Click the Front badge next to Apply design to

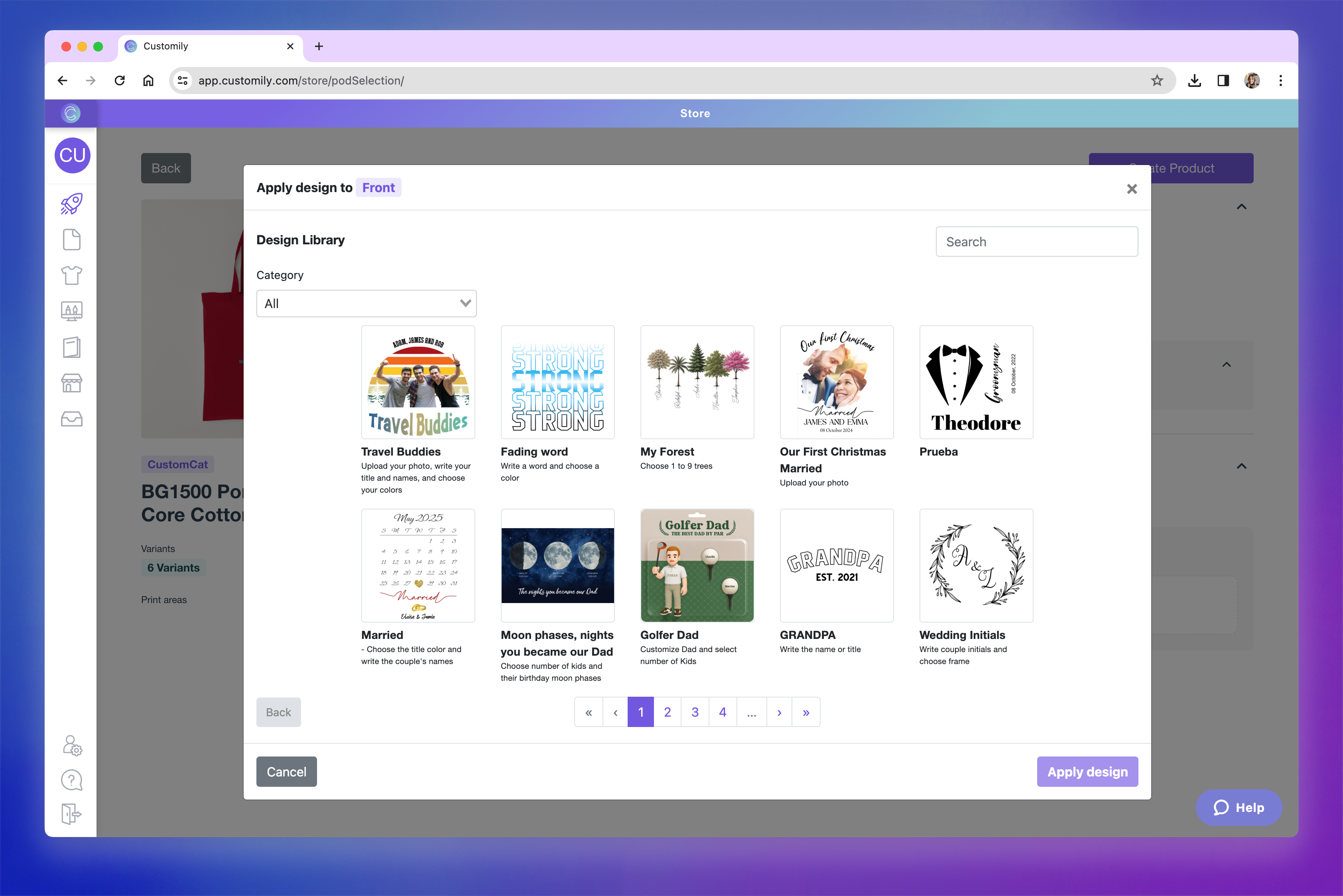tap(378, 187)
